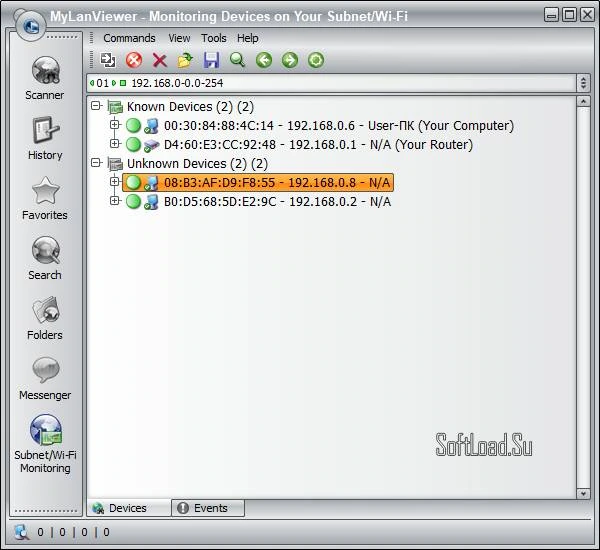The height and width of the screenshot is (550, 600).
Task: Expand the 192.168.0.6 User-ПК node
Action: (114, 124)
